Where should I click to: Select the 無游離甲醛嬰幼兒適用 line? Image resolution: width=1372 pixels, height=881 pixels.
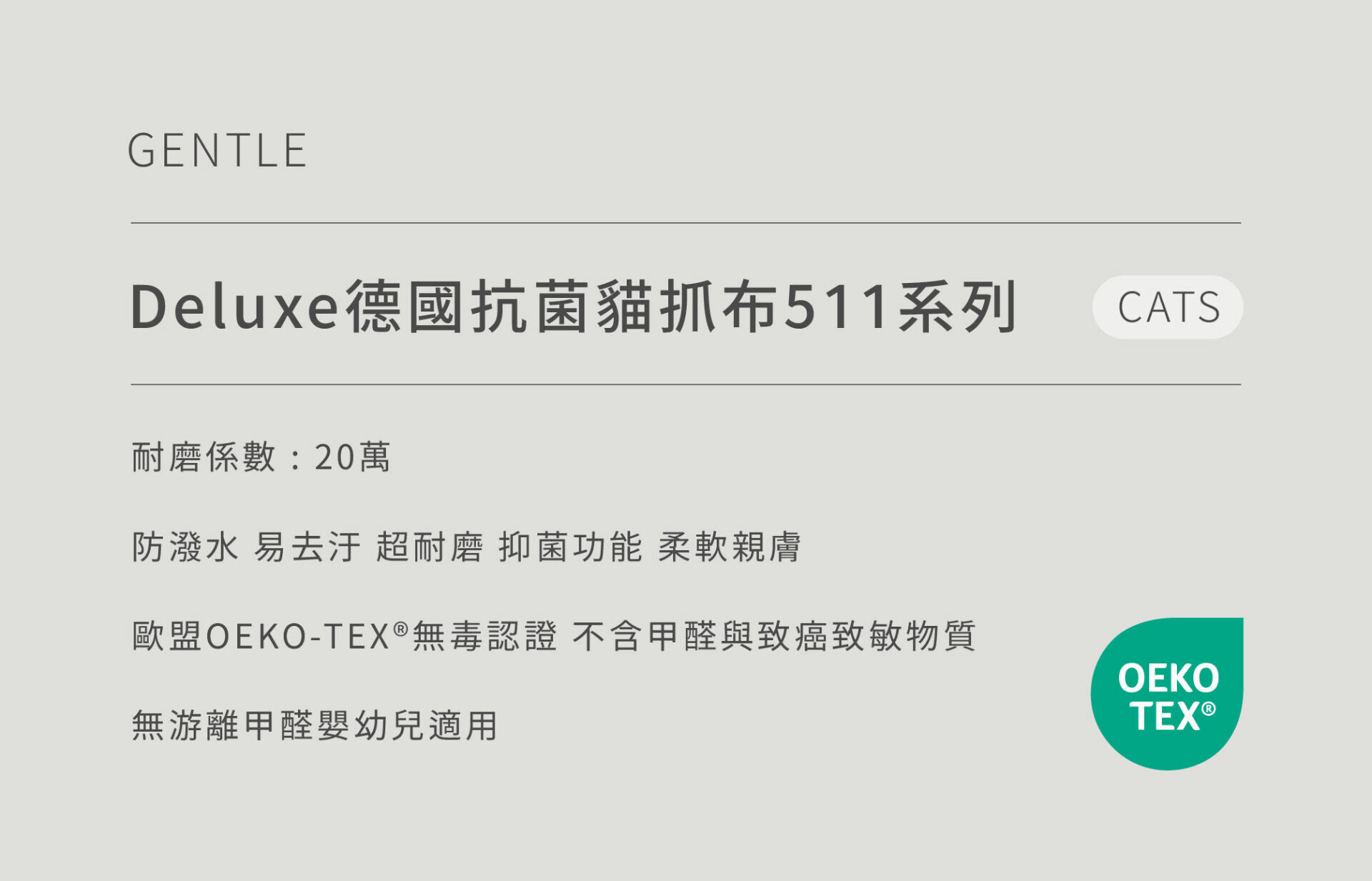click(x=314, y=726)
